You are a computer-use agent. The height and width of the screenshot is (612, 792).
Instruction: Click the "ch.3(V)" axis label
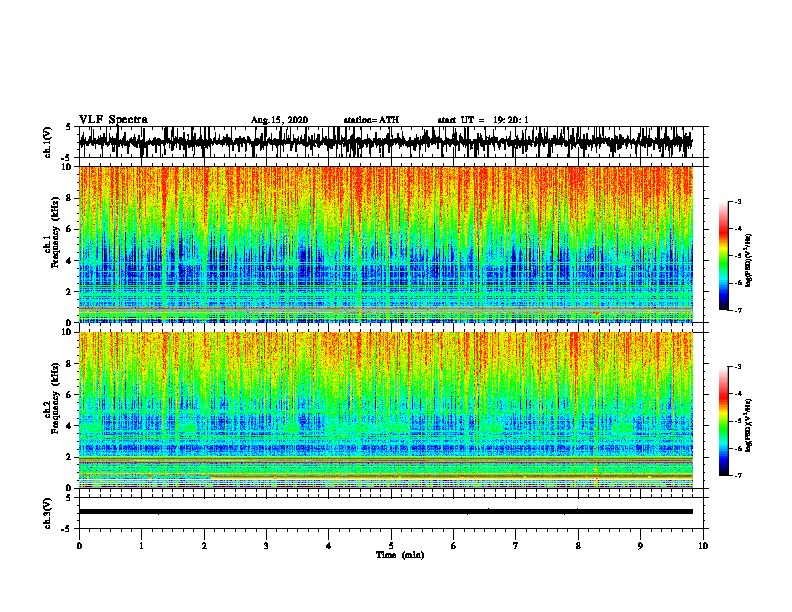pos(48,513)
